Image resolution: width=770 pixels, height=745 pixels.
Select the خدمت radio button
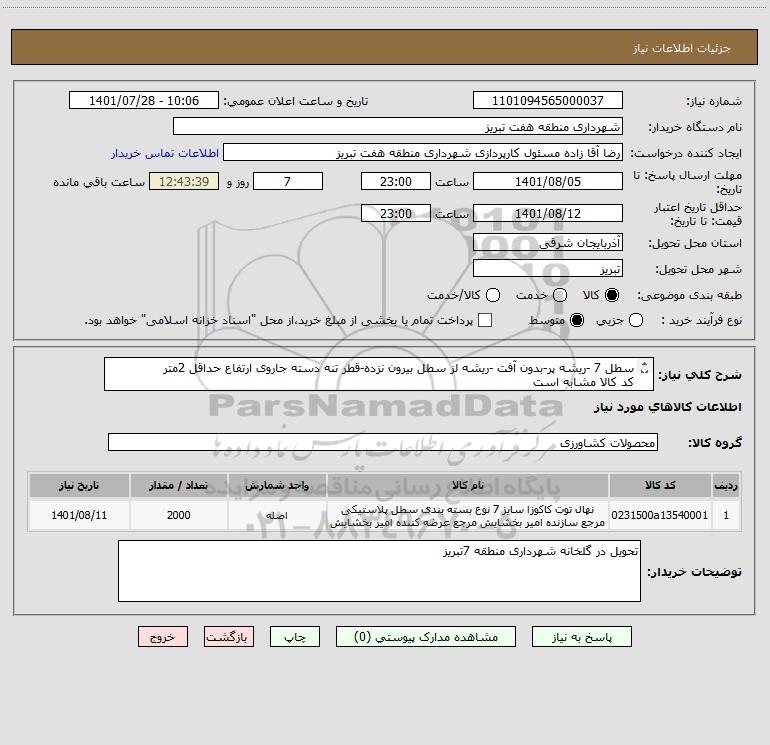[x=560, y=295]
